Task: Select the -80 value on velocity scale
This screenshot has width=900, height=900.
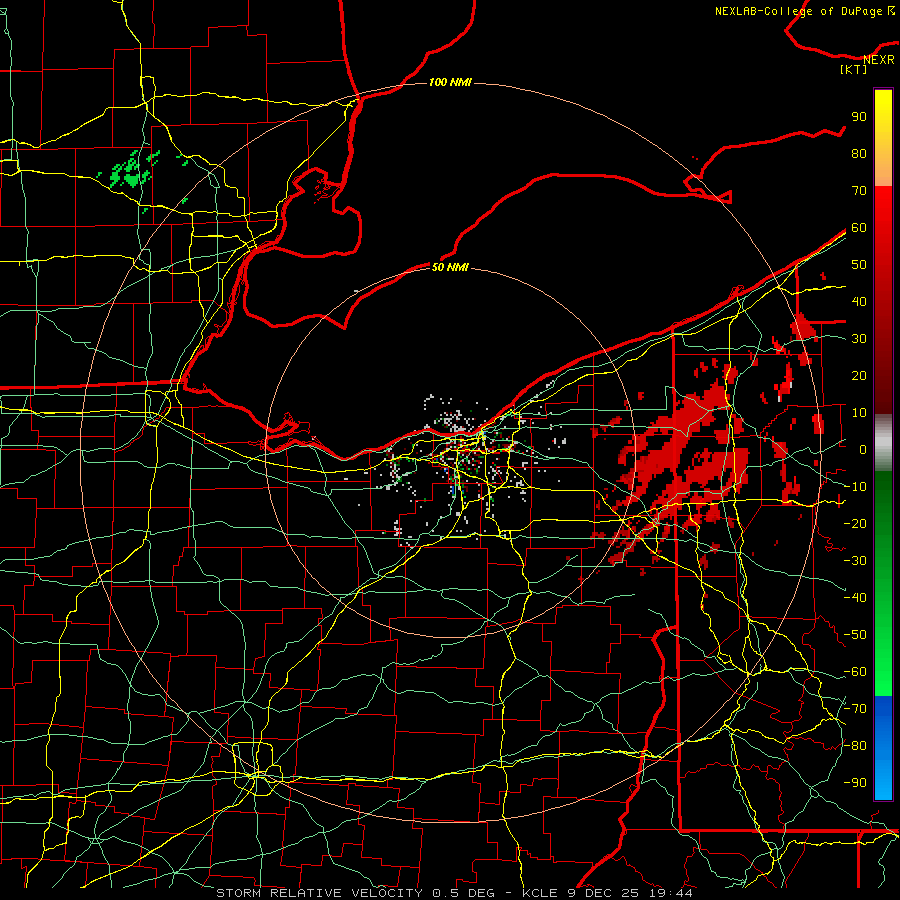Action: [x=855, y=746]
